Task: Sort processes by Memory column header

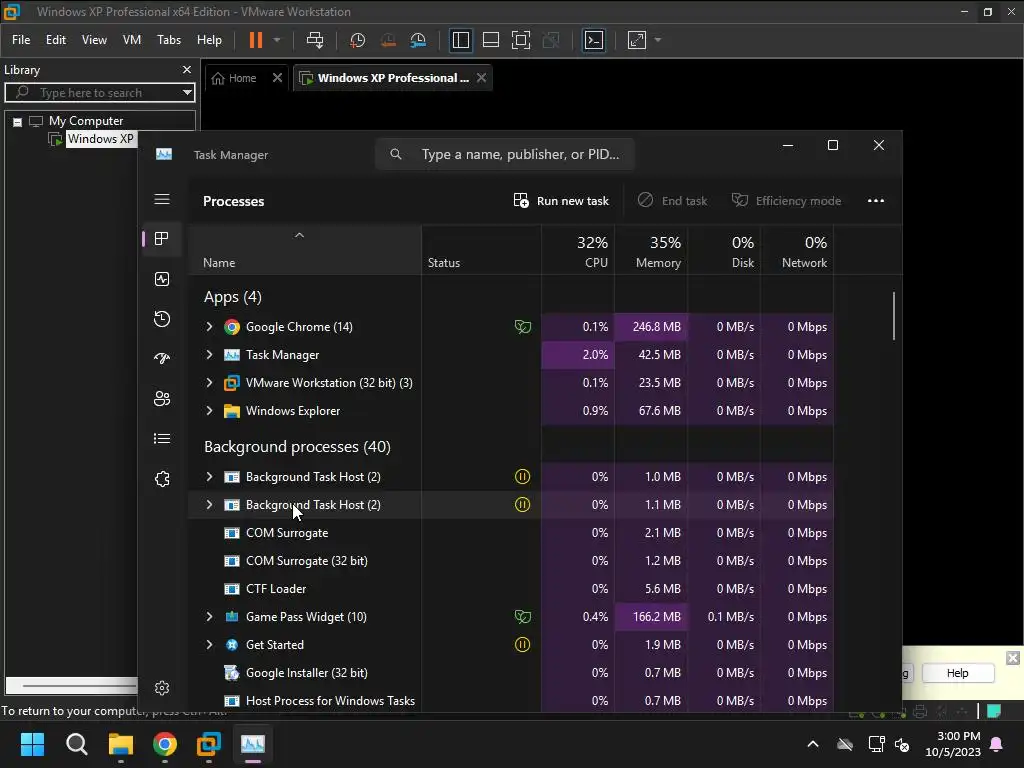Action: coord(651,251)
